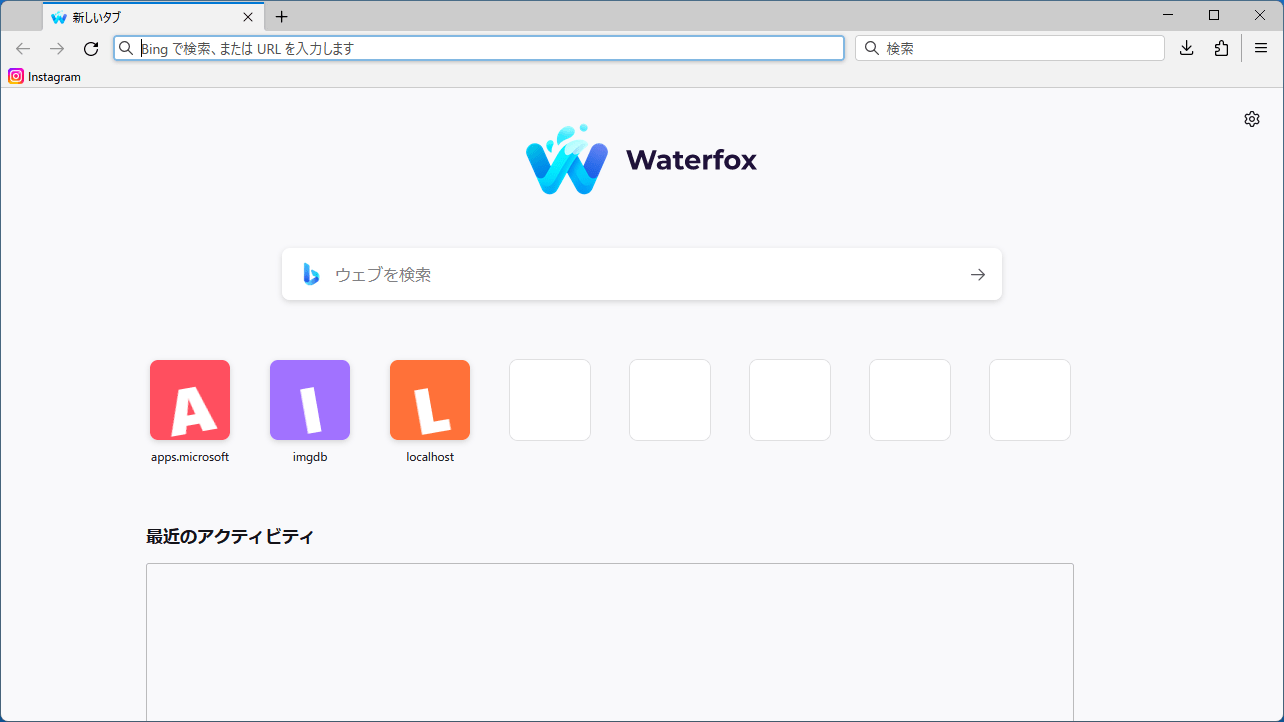Focus the 検索 toolbar search field

[1010, 48]
